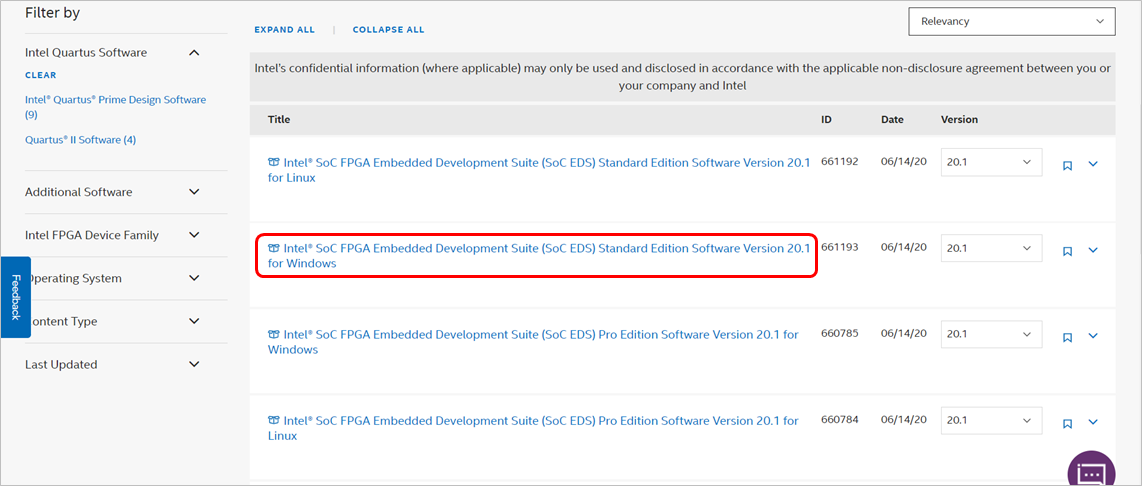This screenshot has width=1142, height=486.
Task: Bookmark the Pro Edition for Windows download
Action: click(1067, 337)
